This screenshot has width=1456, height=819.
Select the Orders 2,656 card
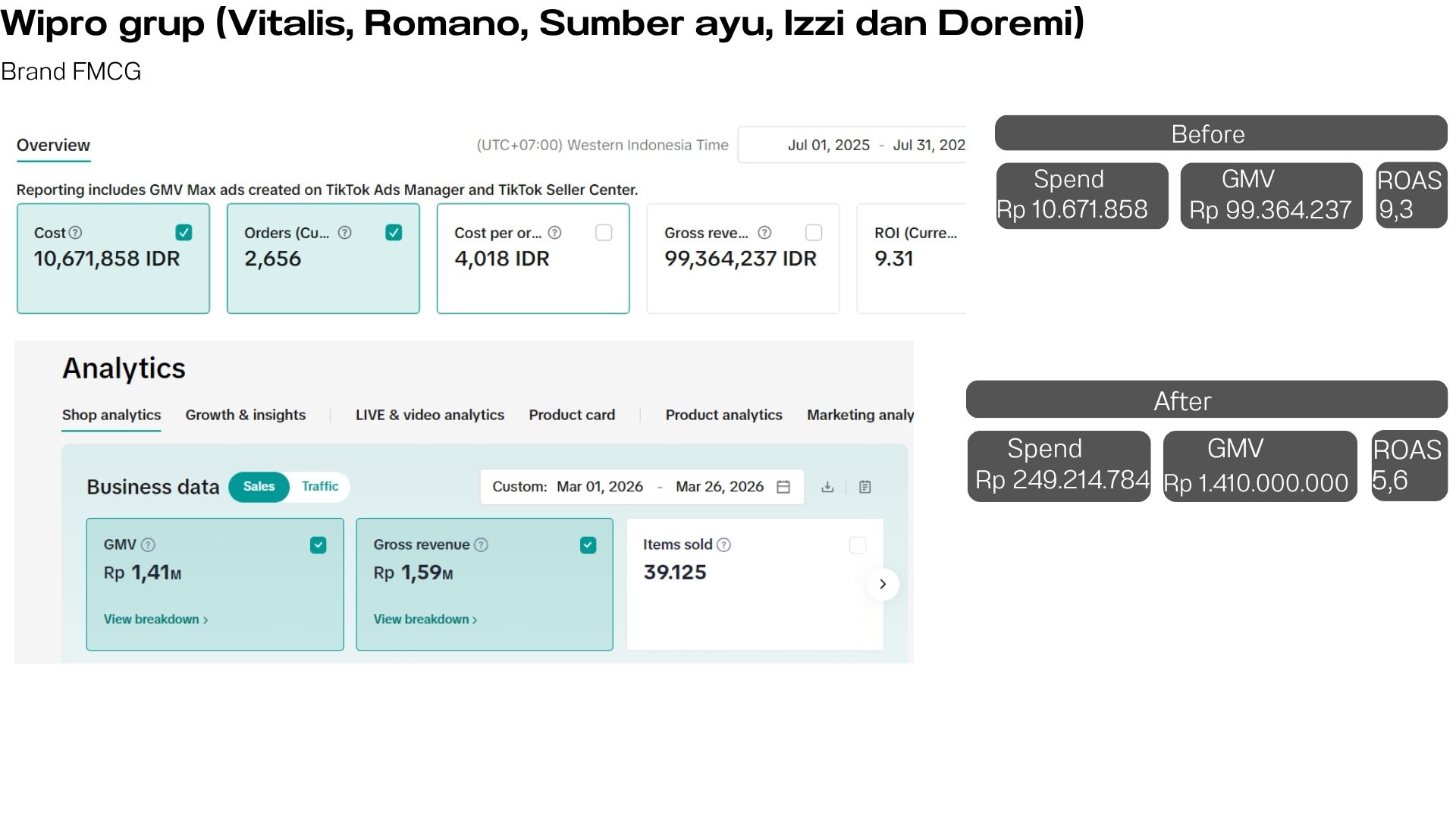point(323,259)
